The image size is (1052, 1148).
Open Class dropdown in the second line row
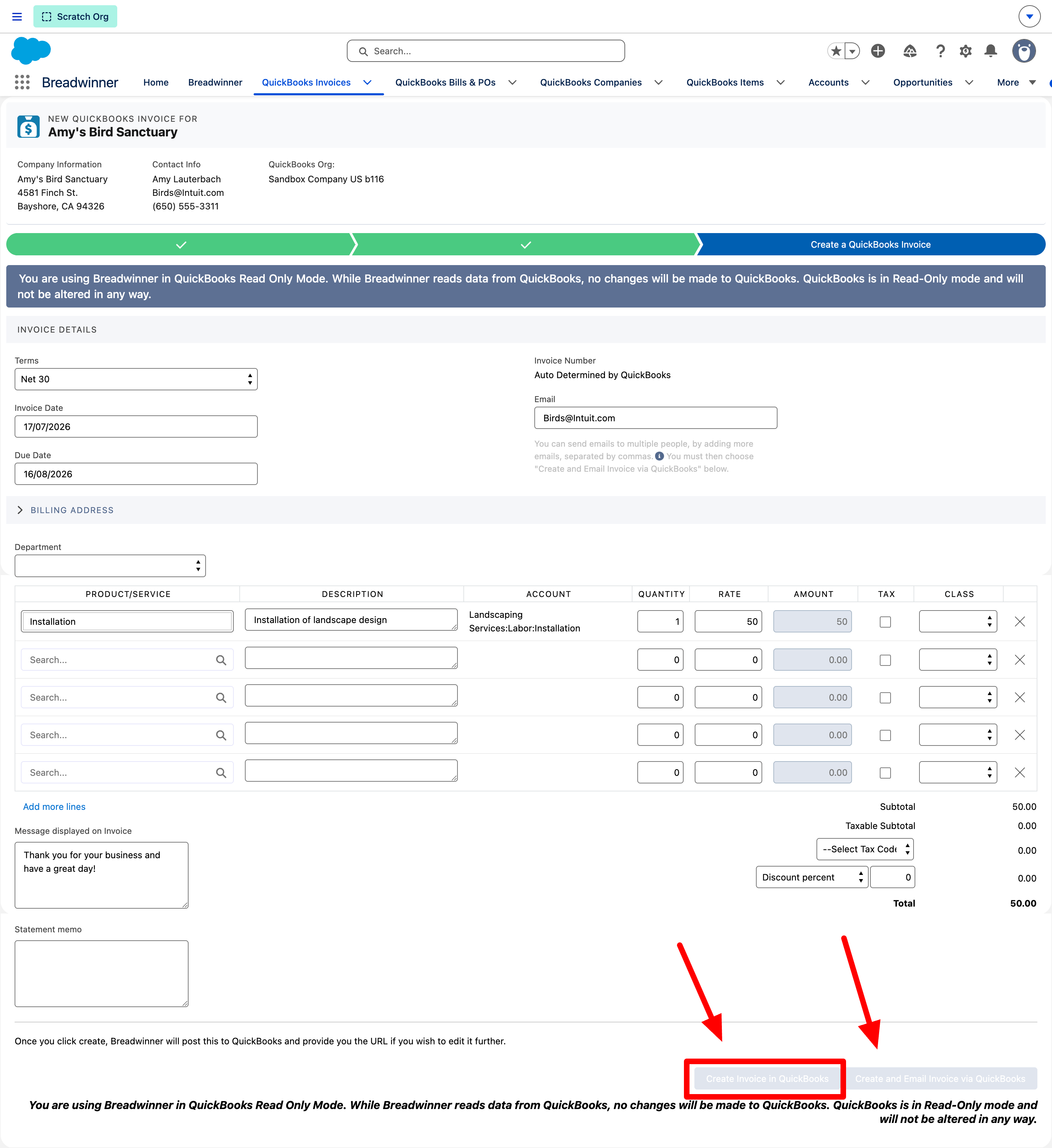[957, 660]
